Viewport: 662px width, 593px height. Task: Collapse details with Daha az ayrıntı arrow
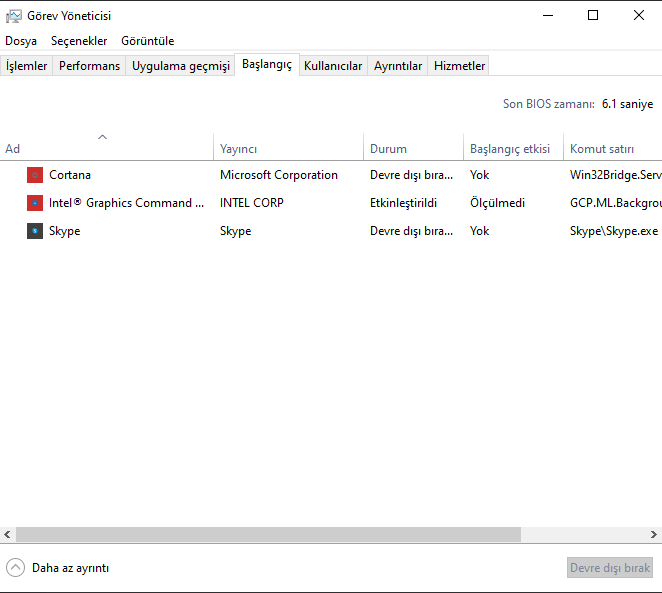[x=16, y=568]
